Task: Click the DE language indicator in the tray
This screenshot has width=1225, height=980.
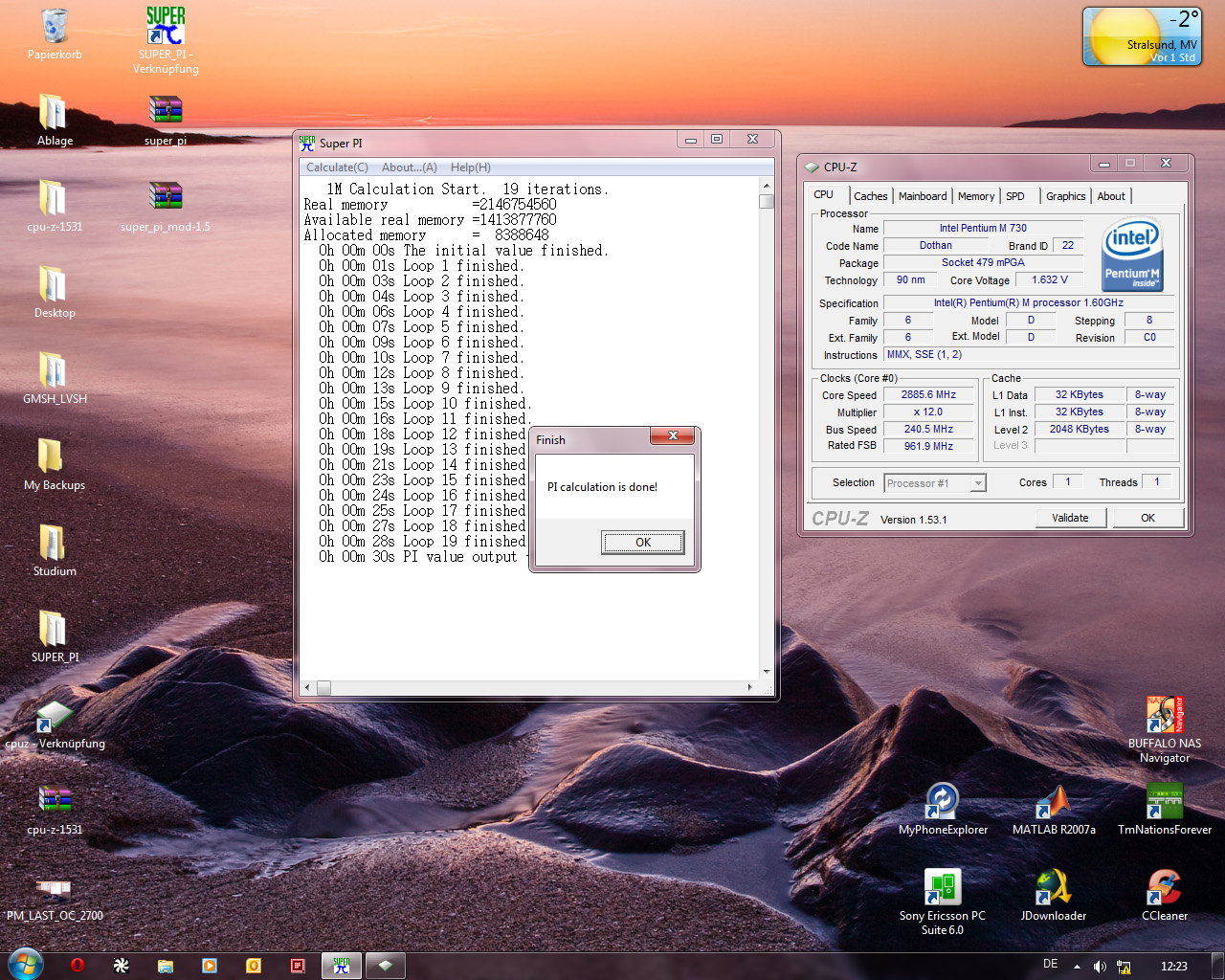Action: 1051,965
